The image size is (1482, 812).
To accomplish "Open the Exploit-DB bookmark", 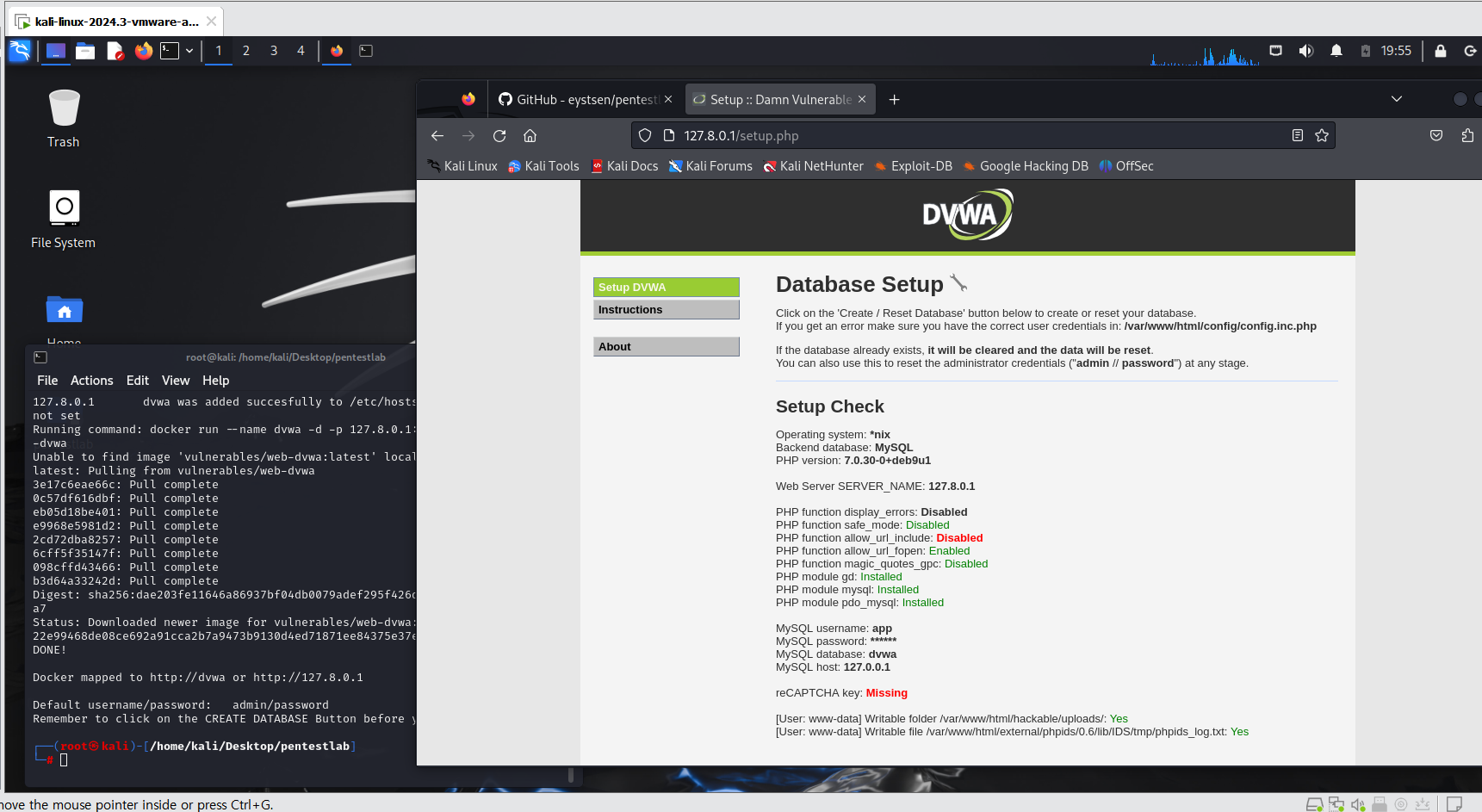I will (913, 166).
